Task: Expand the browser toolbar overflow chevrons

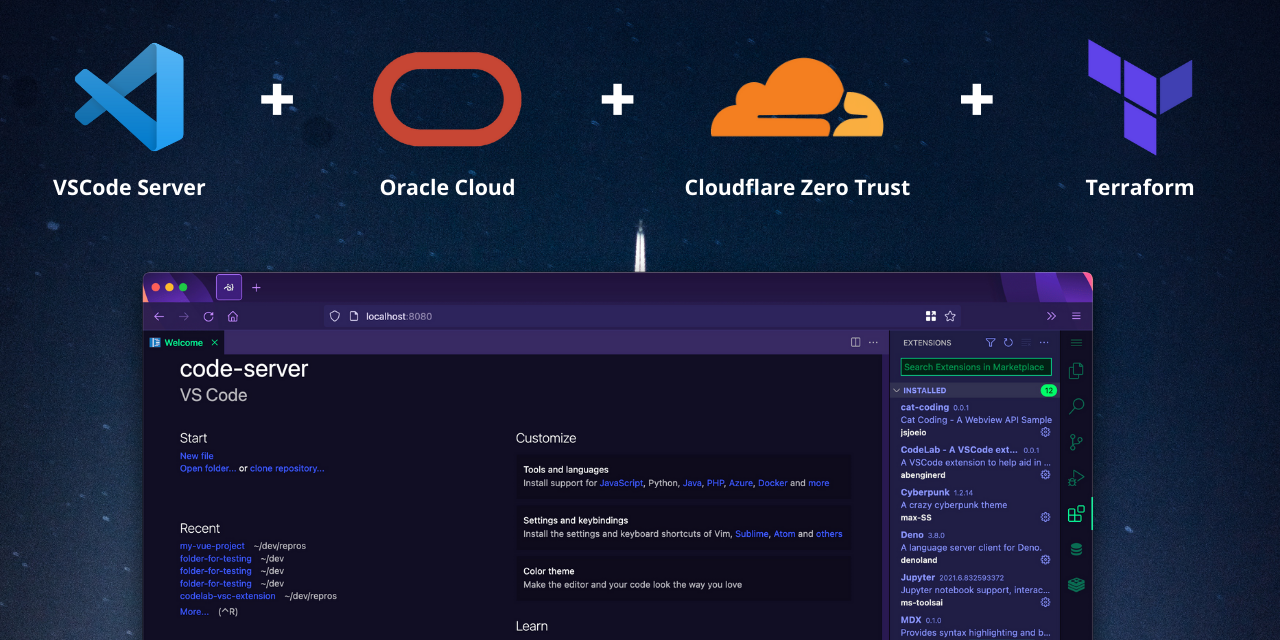Action: 1051,316
